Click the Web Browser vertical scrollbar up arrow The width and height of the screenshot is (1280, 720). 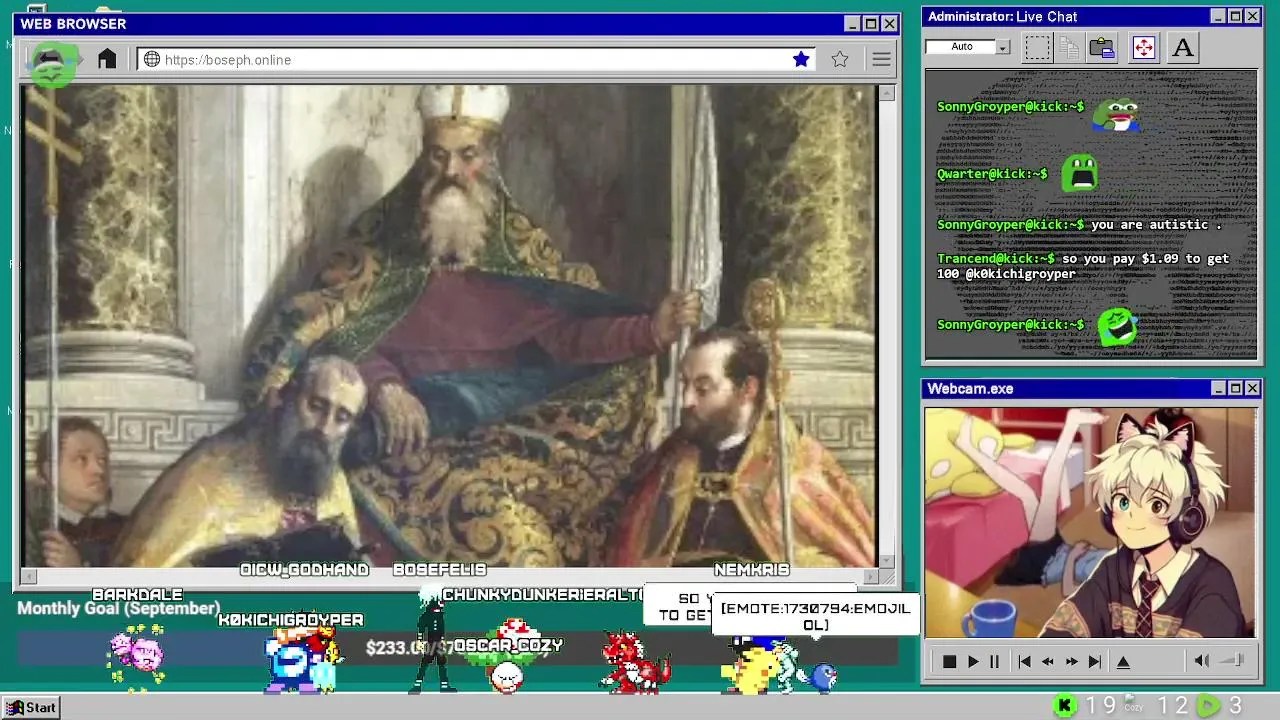(886, 93)
